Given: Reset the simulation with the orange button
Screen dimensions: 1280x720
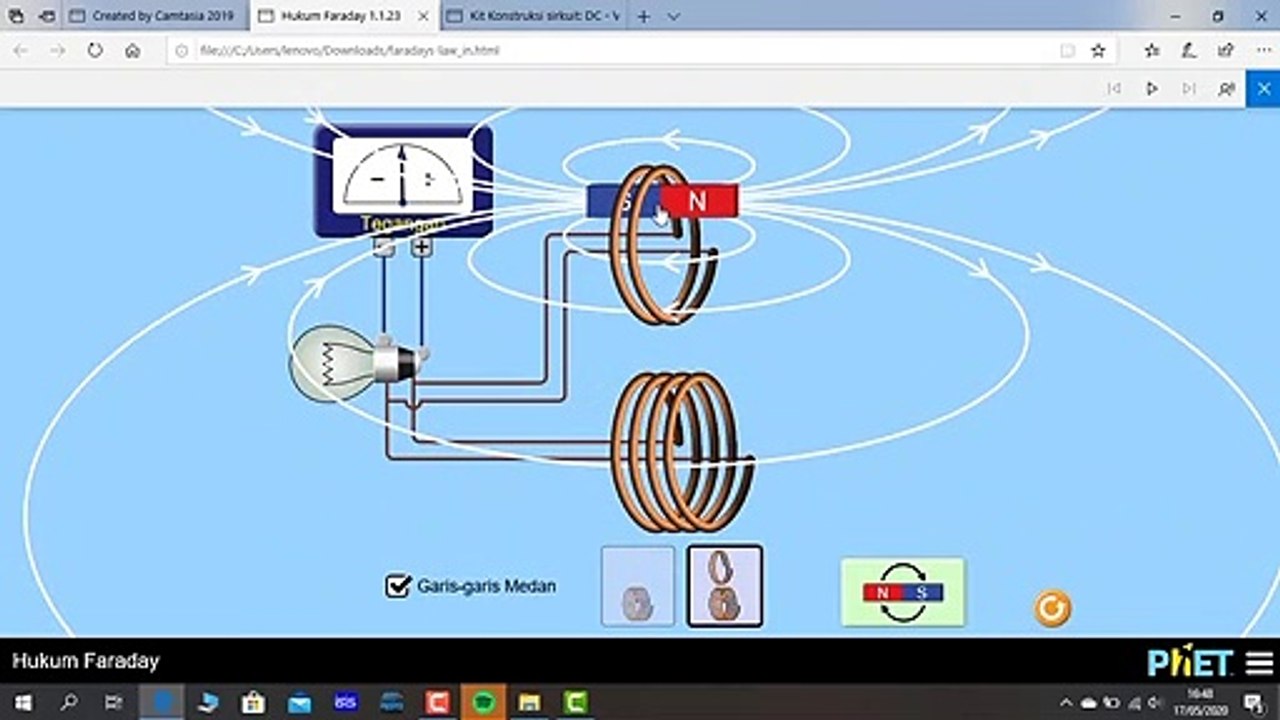Looking at the screenshot, I should (1052, 608).
